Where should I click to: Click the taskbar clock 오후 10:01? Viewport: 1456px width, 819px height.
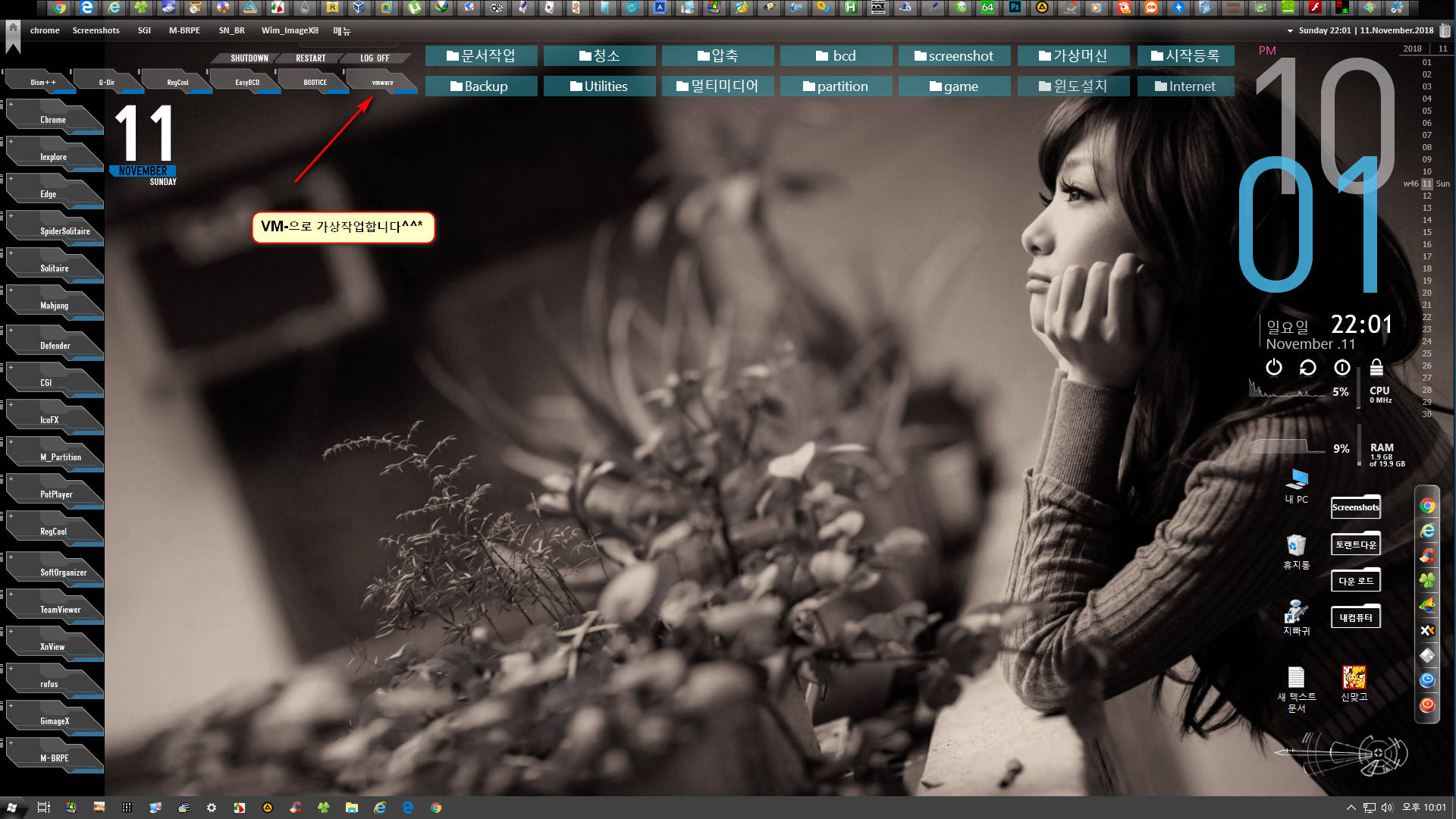pyautogui.click(x=1424, y=808)
